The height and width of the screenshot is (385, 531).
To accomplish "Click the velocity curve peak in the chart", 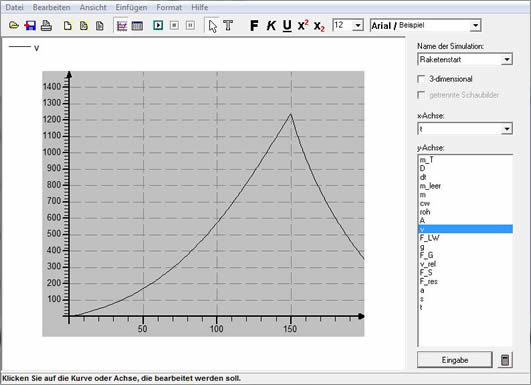I will click(291, 114).
